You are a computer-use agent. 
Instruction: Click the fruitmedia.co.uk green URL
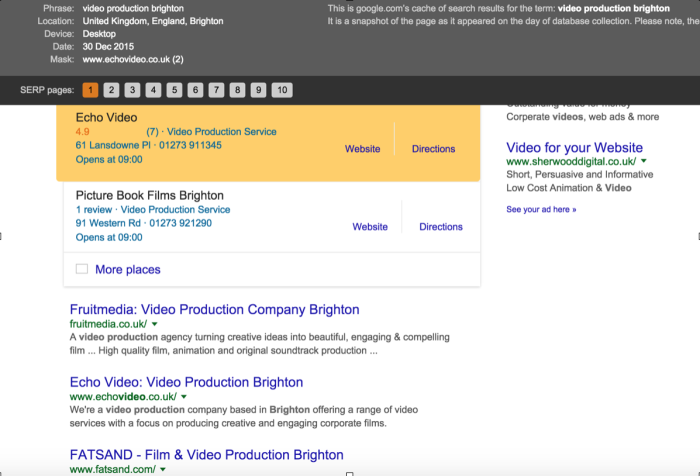tap(108, 324)
